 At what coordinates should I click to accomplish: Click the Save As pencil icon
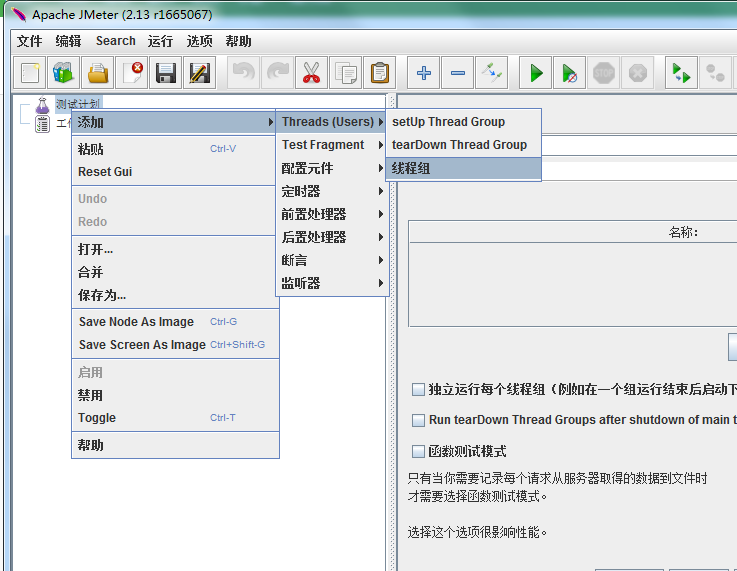[199, 73]
